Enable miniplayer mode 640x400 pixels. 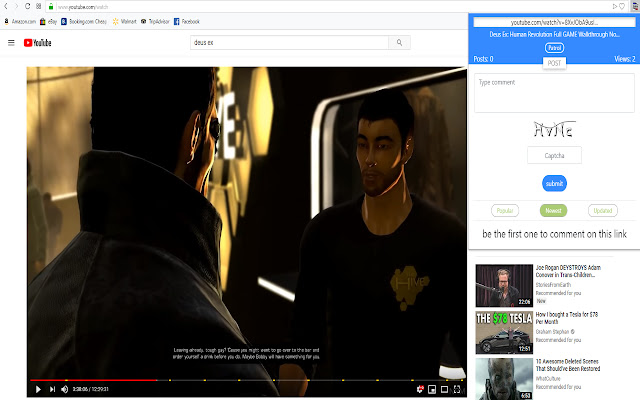pyautogui.click(x=432, y=389)
